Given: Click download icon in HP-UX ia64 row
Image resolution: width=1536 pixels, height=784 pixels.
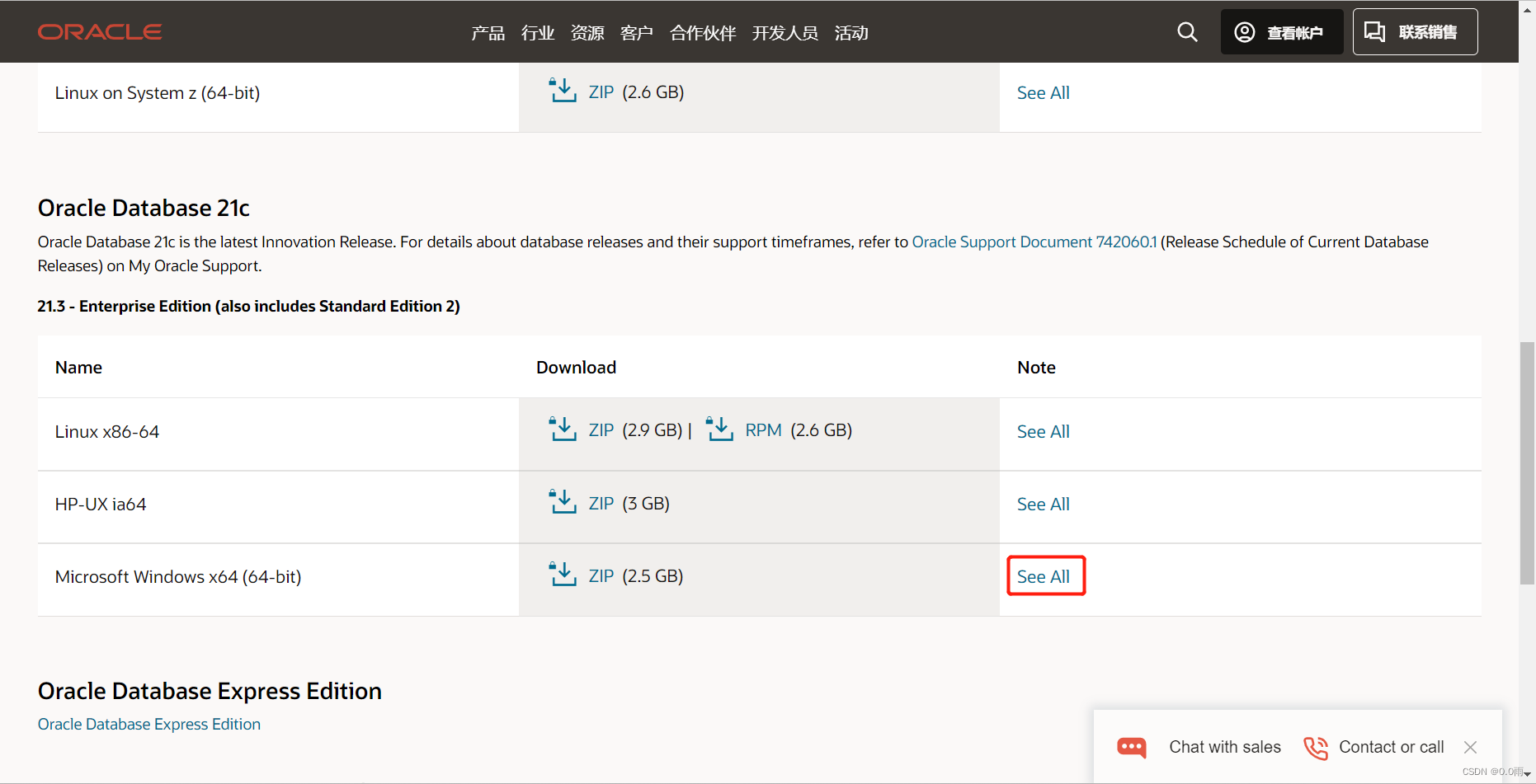Looking at the screenshot, I should (x=563, y=501).
